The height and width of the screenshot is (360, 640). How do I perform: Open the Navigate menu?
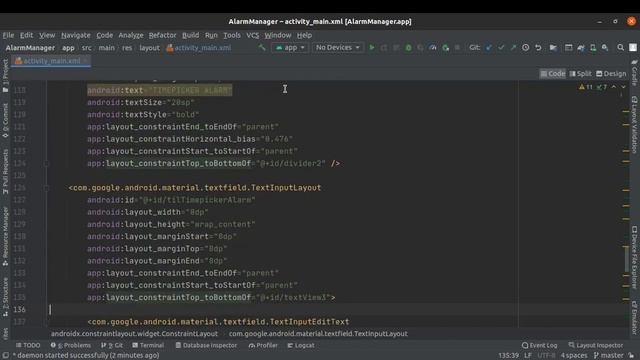76,36
